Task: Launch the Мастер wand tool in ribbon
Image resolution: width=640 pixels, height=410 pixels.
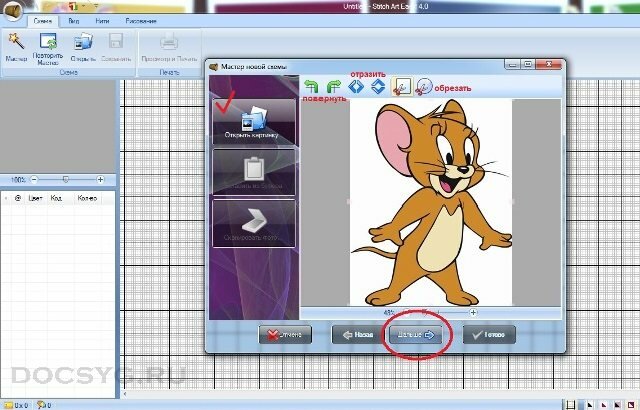Action: tap(16, 47)
